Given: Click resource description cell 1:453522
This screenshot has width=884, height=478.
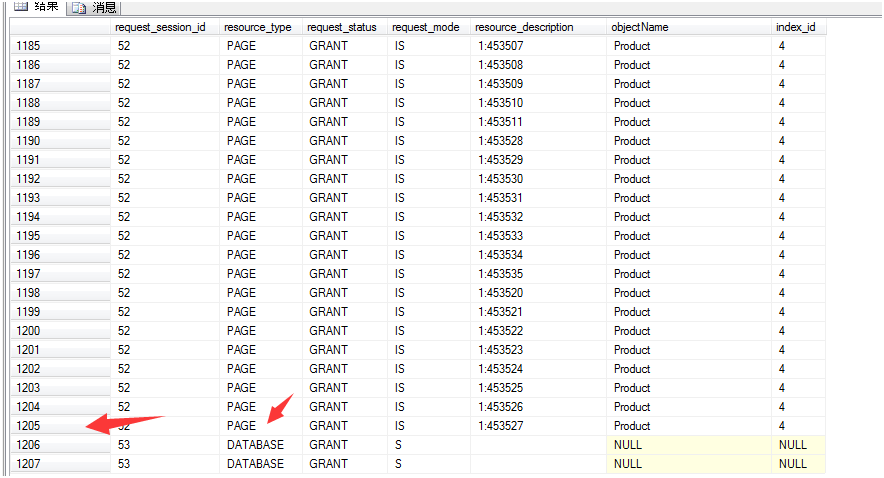Looking at the screenshot, I should (538, 331).
